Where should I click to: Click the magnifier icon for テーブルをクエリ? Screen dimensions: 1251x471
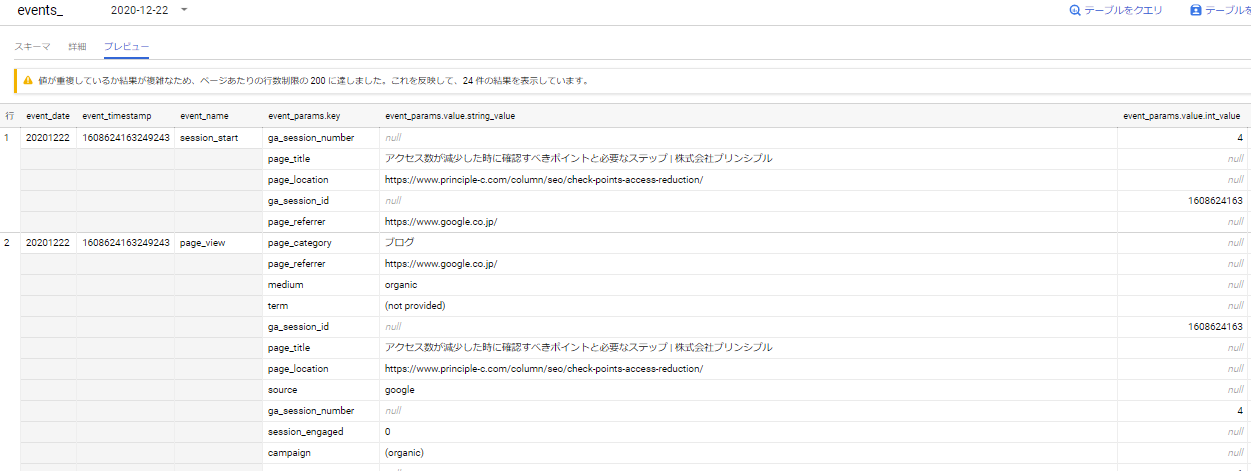click(x=1075, y=11)
